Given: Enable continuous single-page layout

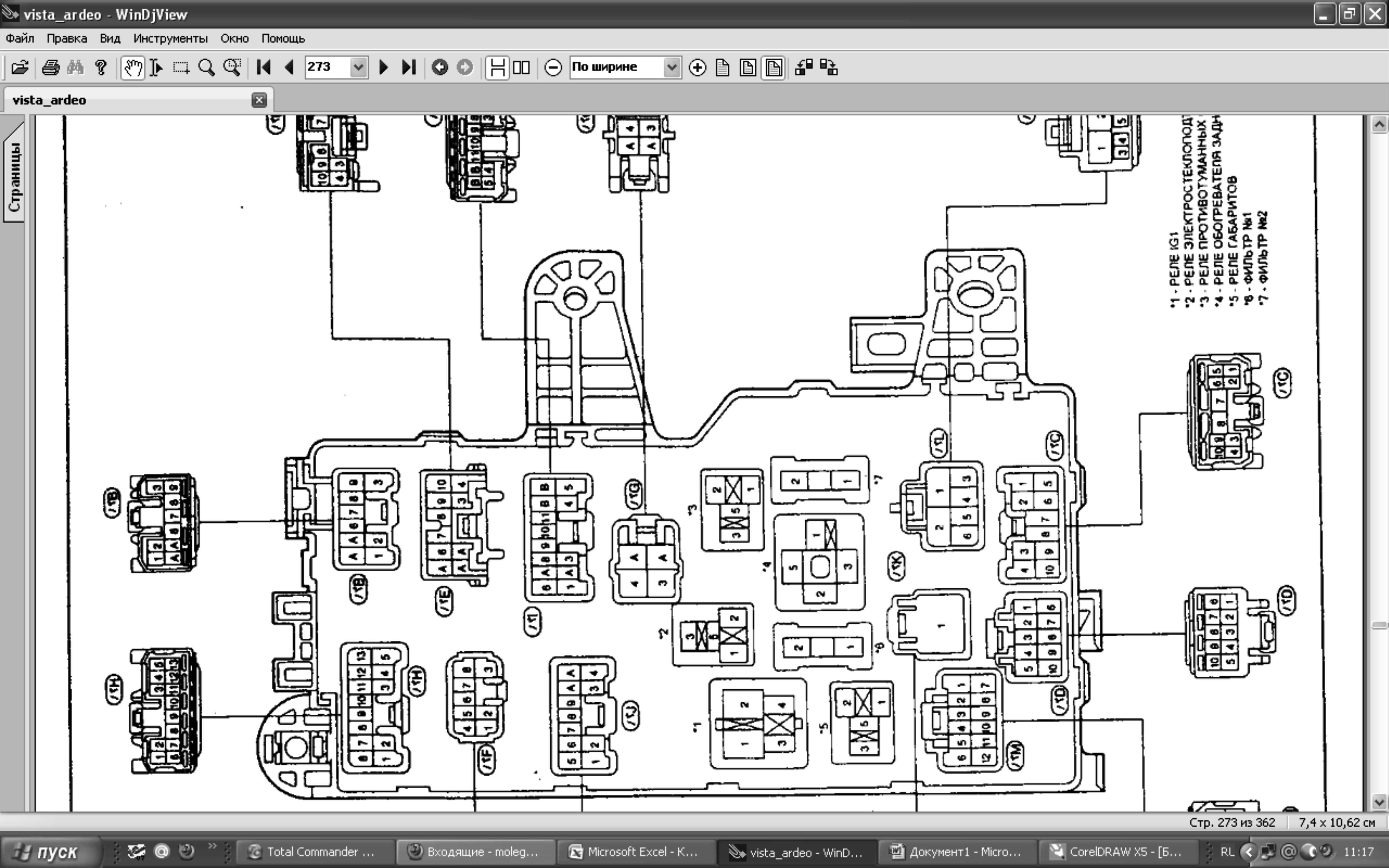Looking at the screenshot, I should pos(497,68).
